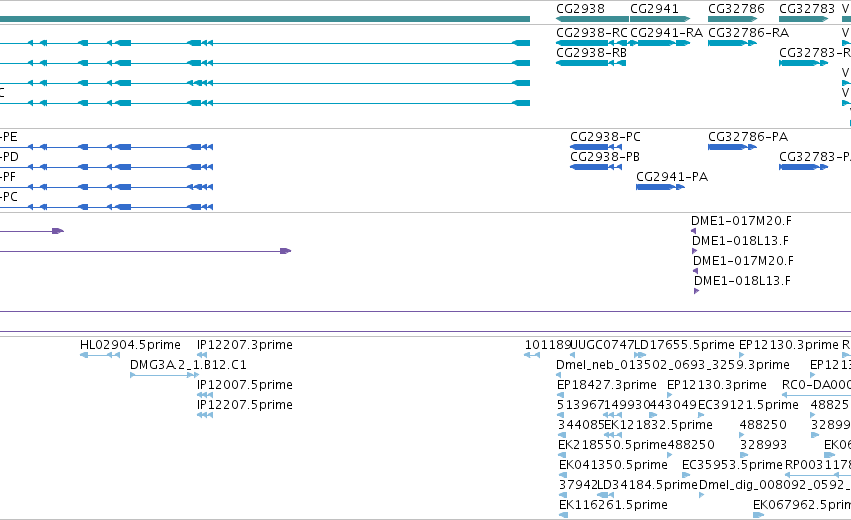Select the CG2938-RB transcript label
This screenshot has width=851, height=520.
pos(592,53)
